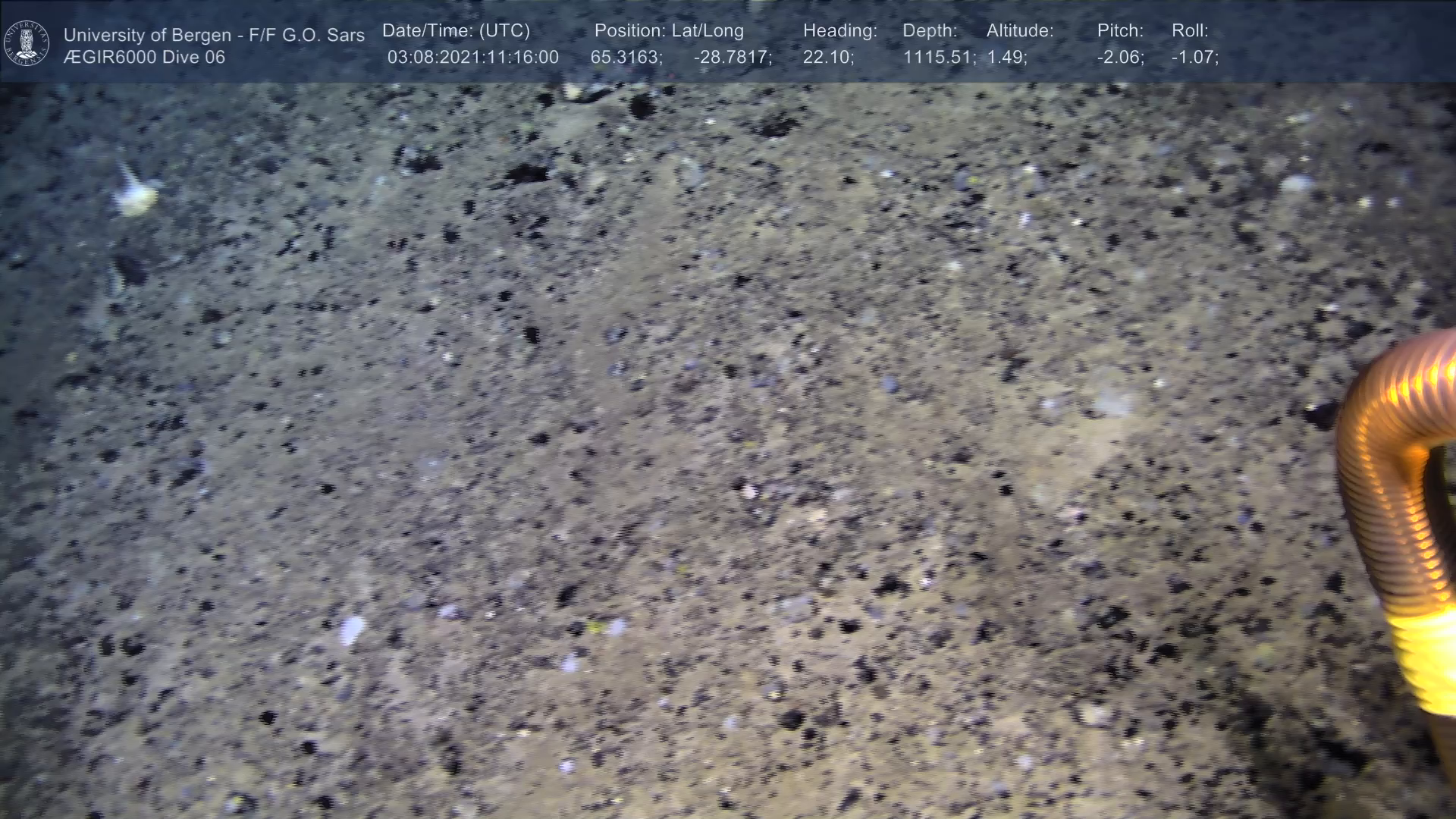Click the 'University of Bergen - F/F G.O. Sars' text
The height and width of the screenshot is (819, 1456).
pos(214,35)
